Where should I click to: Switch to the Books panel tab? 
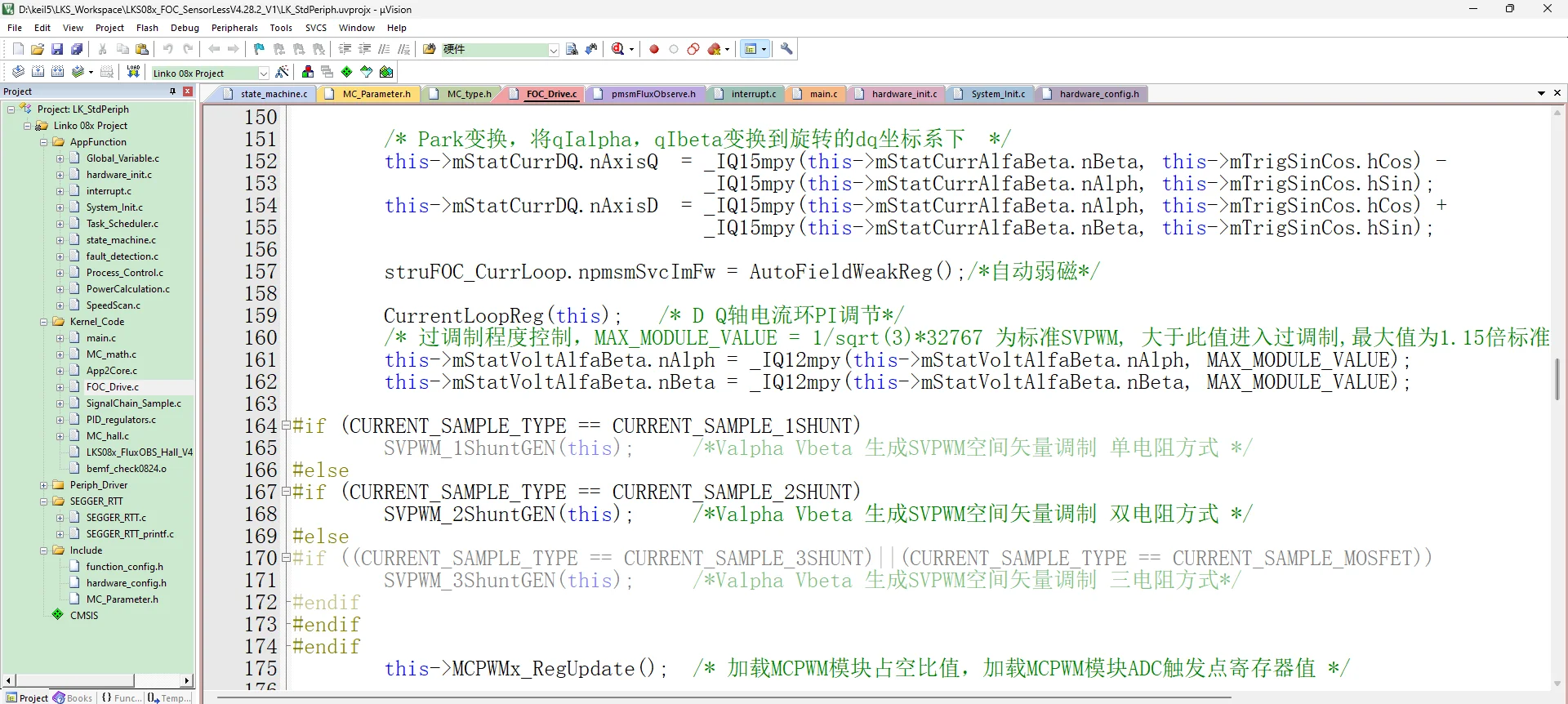[x=73, y=697]
